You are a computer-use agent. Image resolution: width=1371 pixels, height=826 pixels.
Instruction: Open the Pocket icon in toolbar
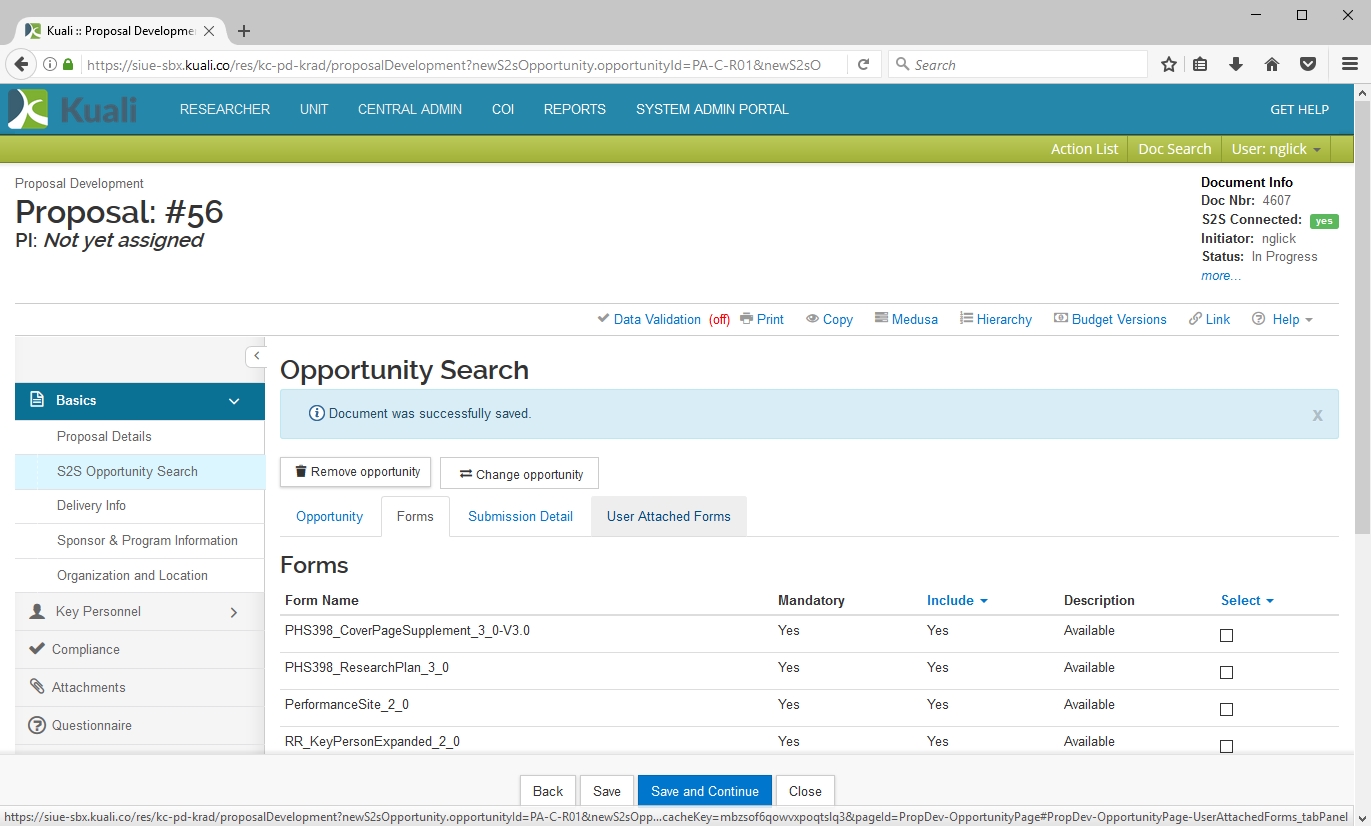point(1307,65)
